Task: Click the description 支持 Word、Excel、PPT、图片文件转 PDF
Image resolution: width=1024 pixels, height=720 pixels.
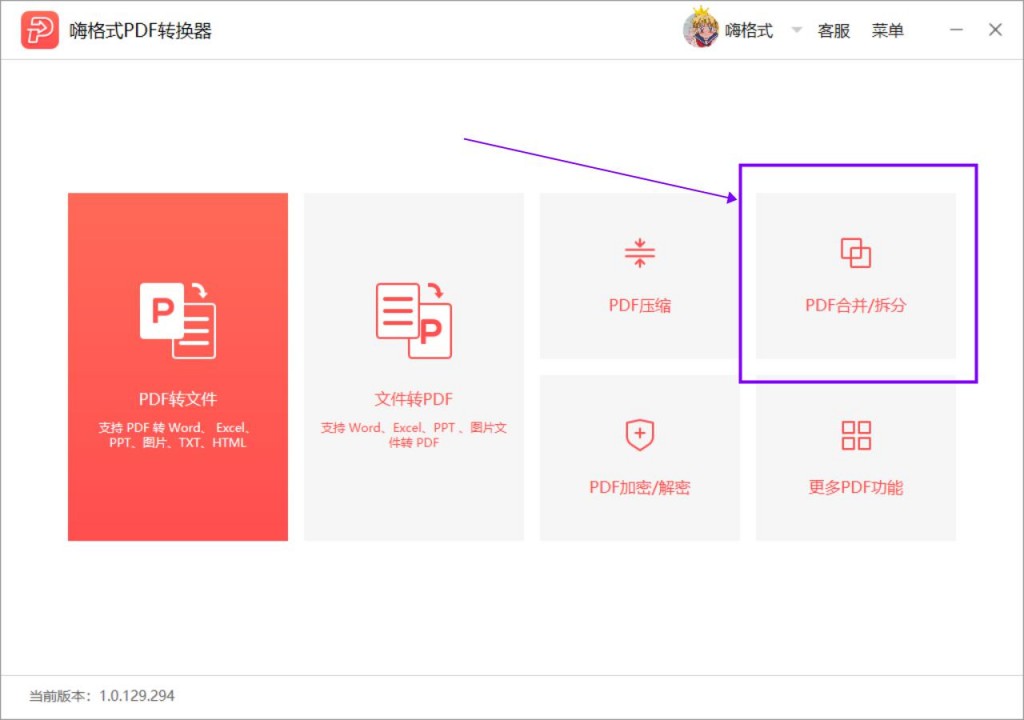Action: 413,435
